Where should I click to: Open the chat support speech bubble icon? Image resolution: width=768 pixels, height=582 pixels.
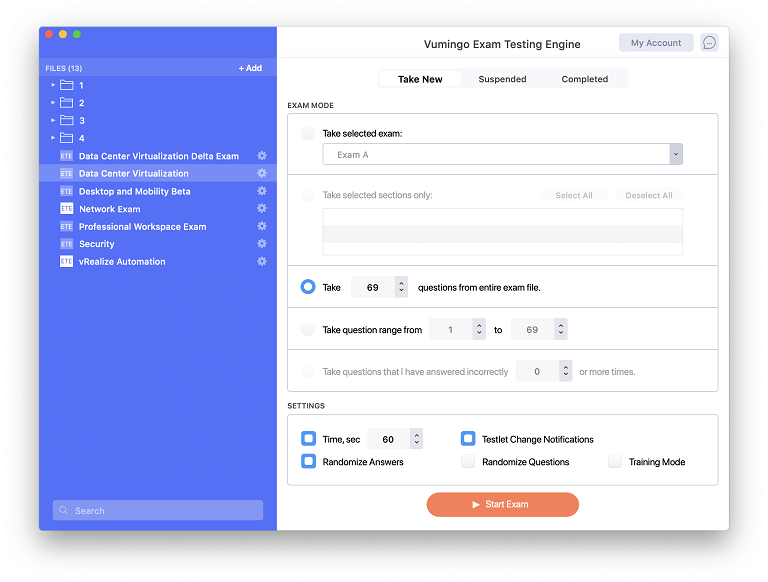click(709, 43)
